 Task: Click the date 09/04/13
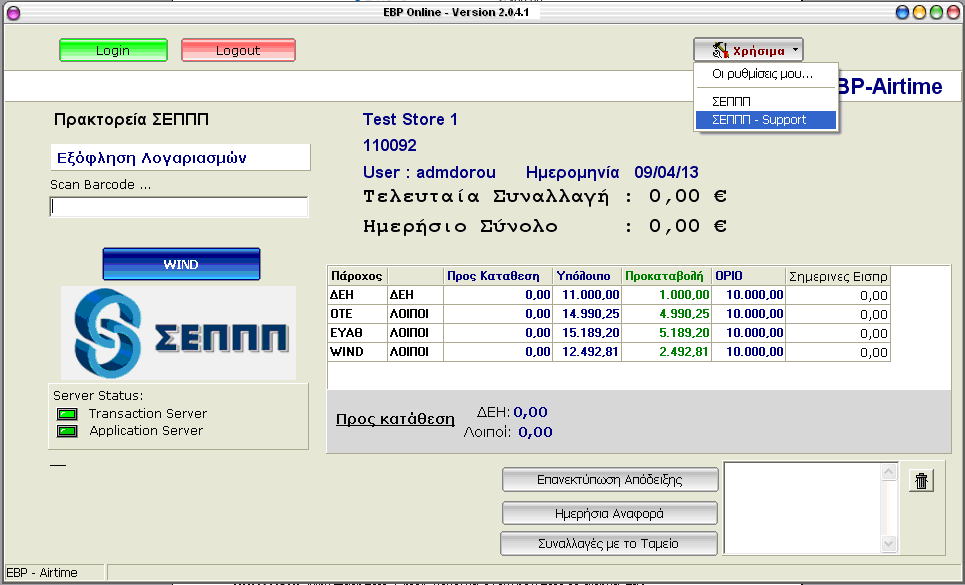[x=667, y=172]
